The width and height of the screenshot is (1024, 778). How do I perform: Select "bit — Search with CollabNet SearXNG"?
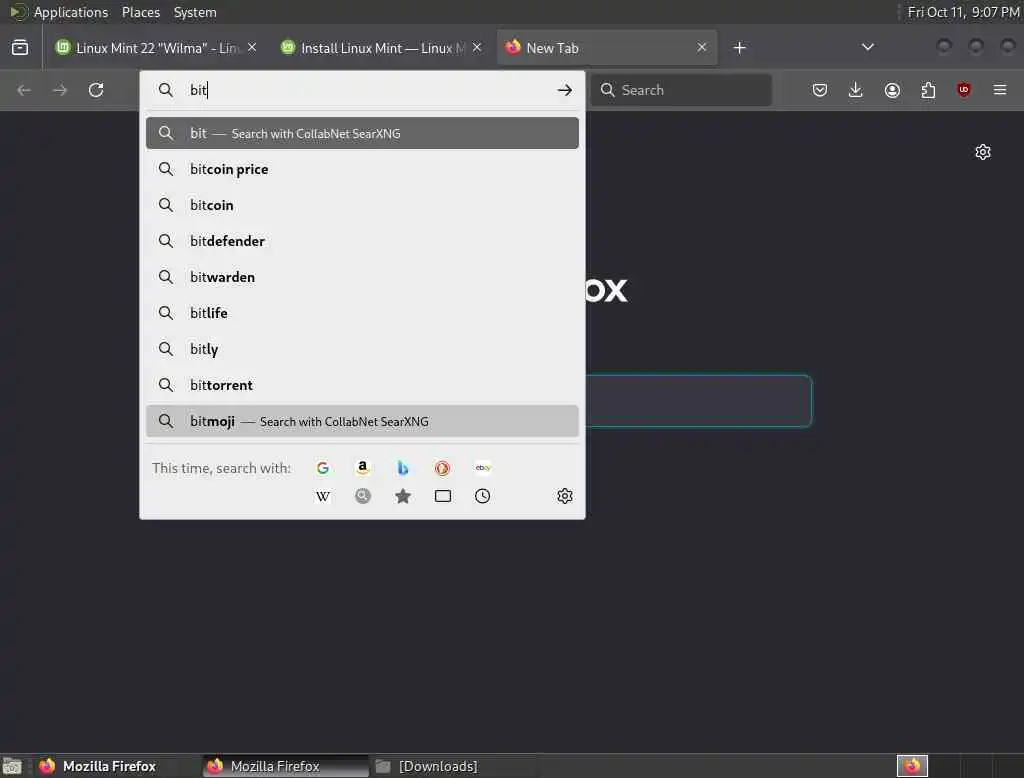[x=362, y=133]
